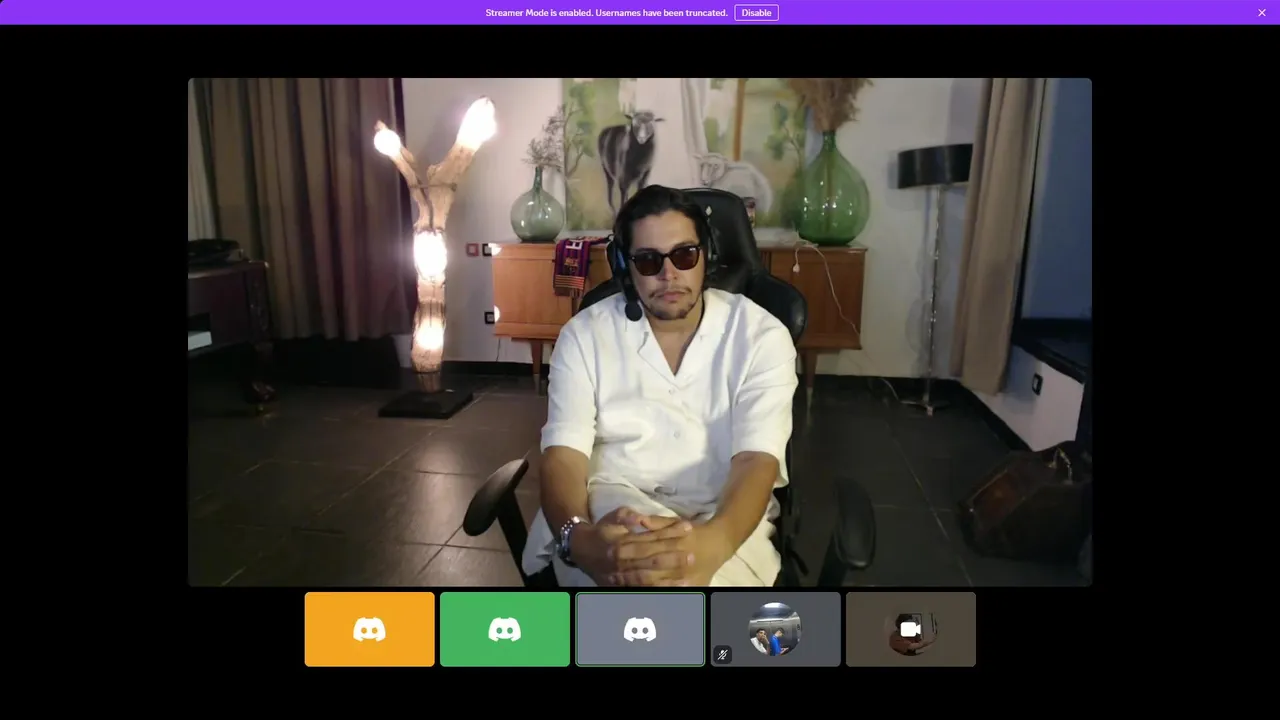Click the video camera icon on last tile
Screen dimensions: 1280x720
(910, 629)
